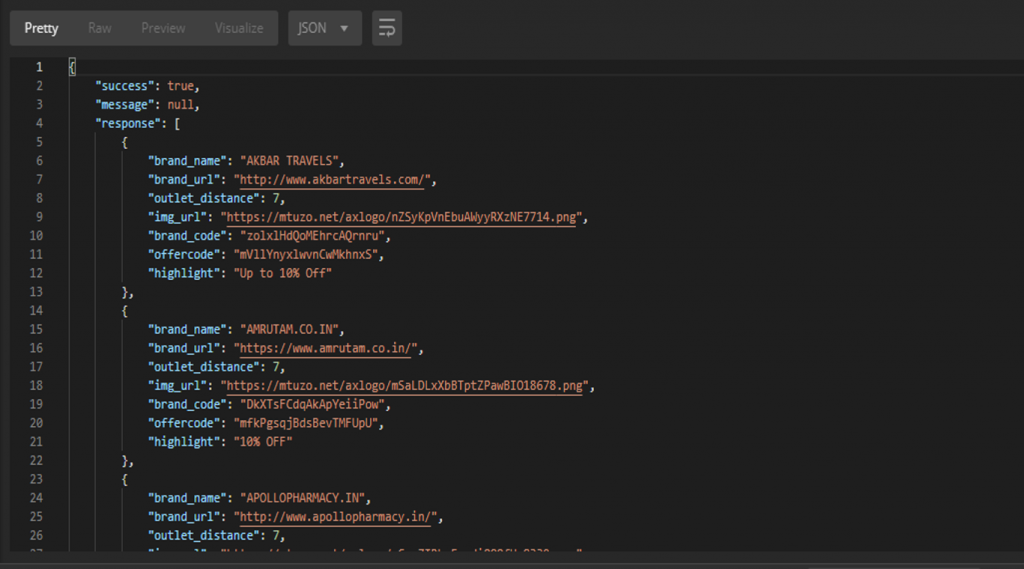Toggle the line wrap icon
The image size is (1024, 569).
click(387, 28)
